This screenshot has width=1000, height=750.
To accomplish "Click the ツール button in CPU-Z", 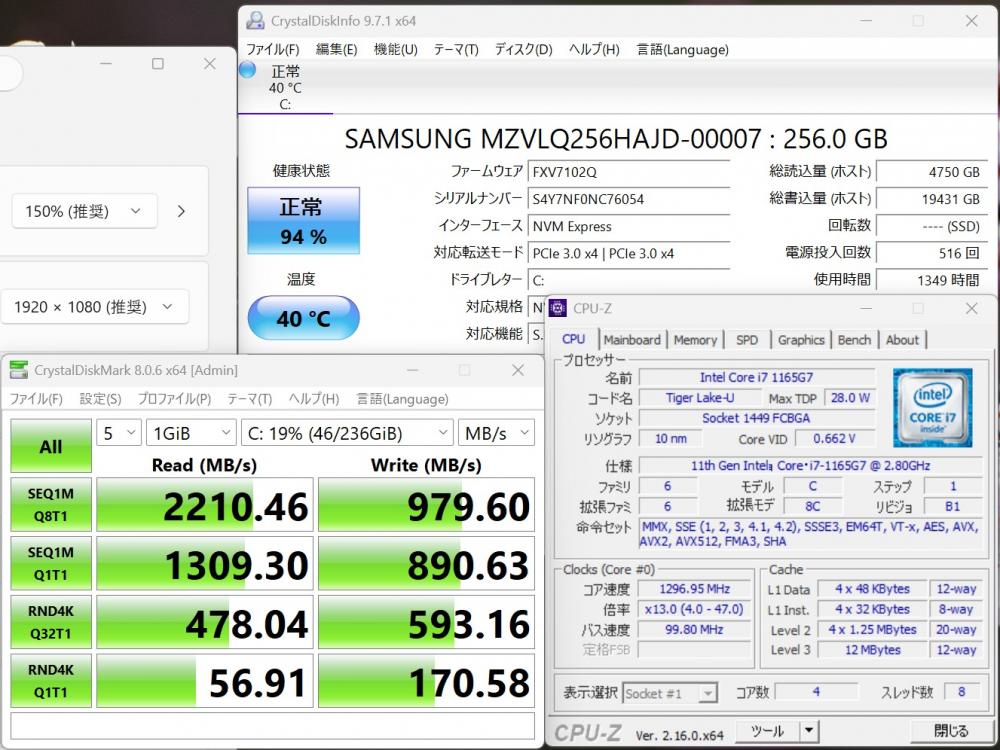I will tap(767, 732).
